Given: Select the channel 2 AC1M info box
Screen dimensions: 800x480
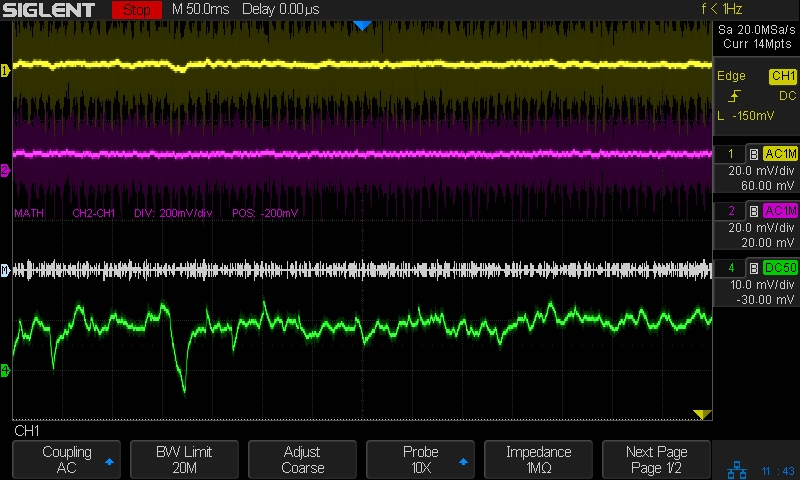Looking at the screenshot, I should (756, 226).
